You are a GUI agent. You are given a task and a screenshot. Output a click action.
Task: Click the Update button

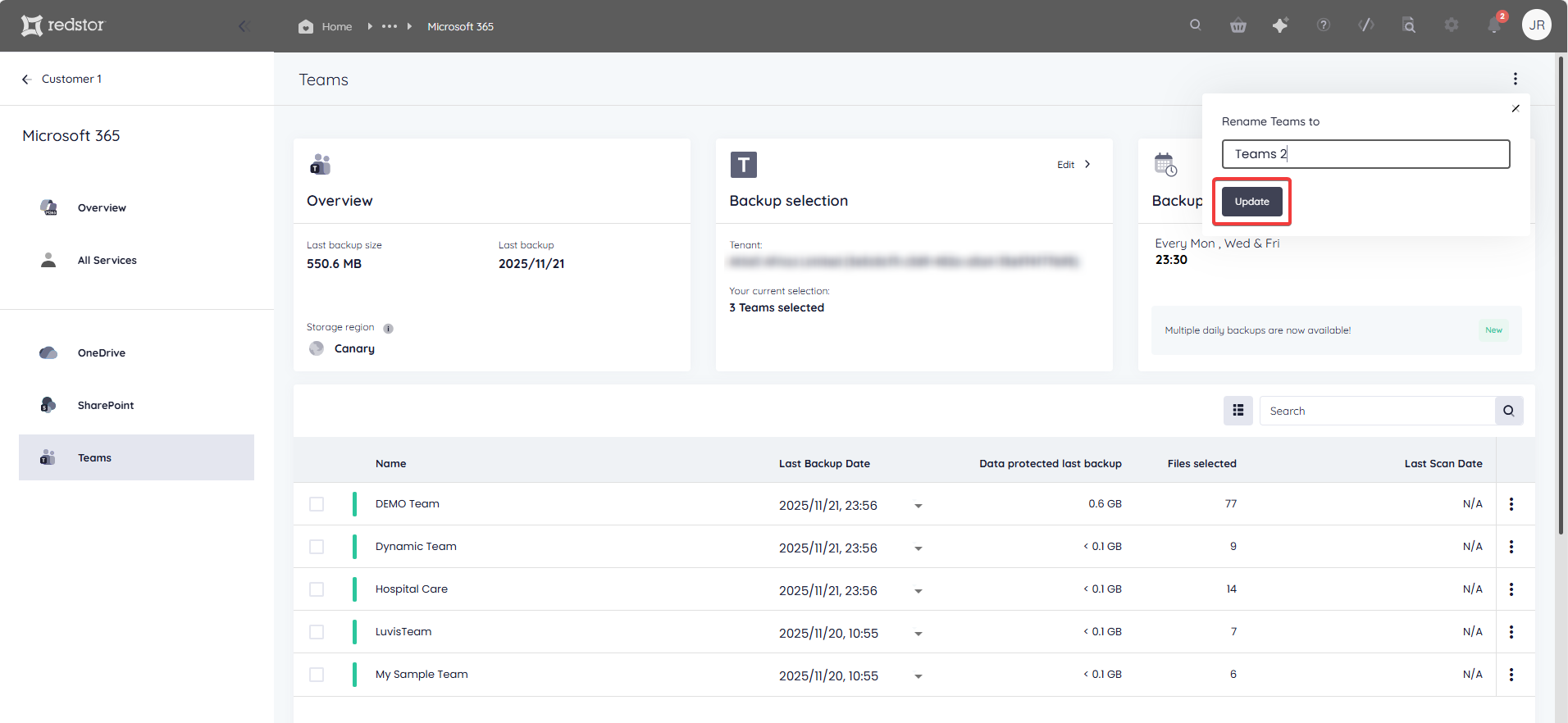coord(1251,202)
